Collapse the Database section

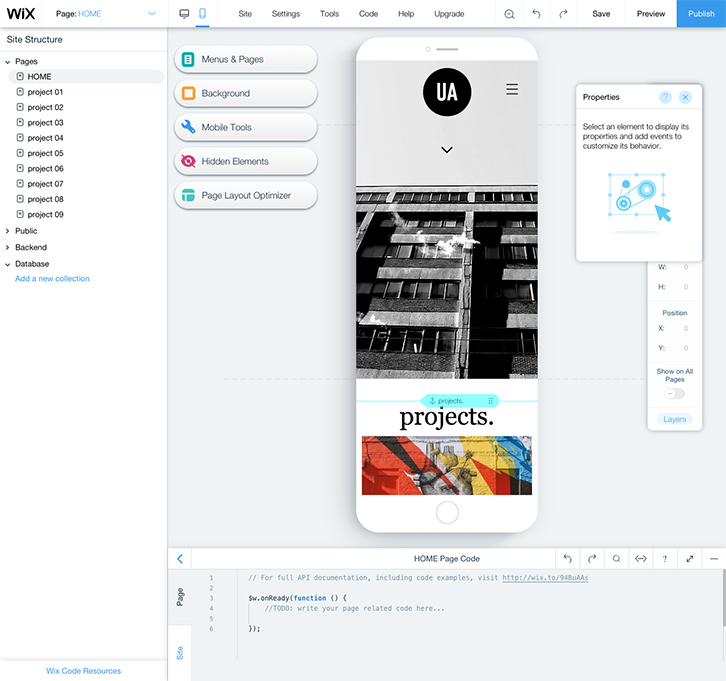(x=7, y=264)
